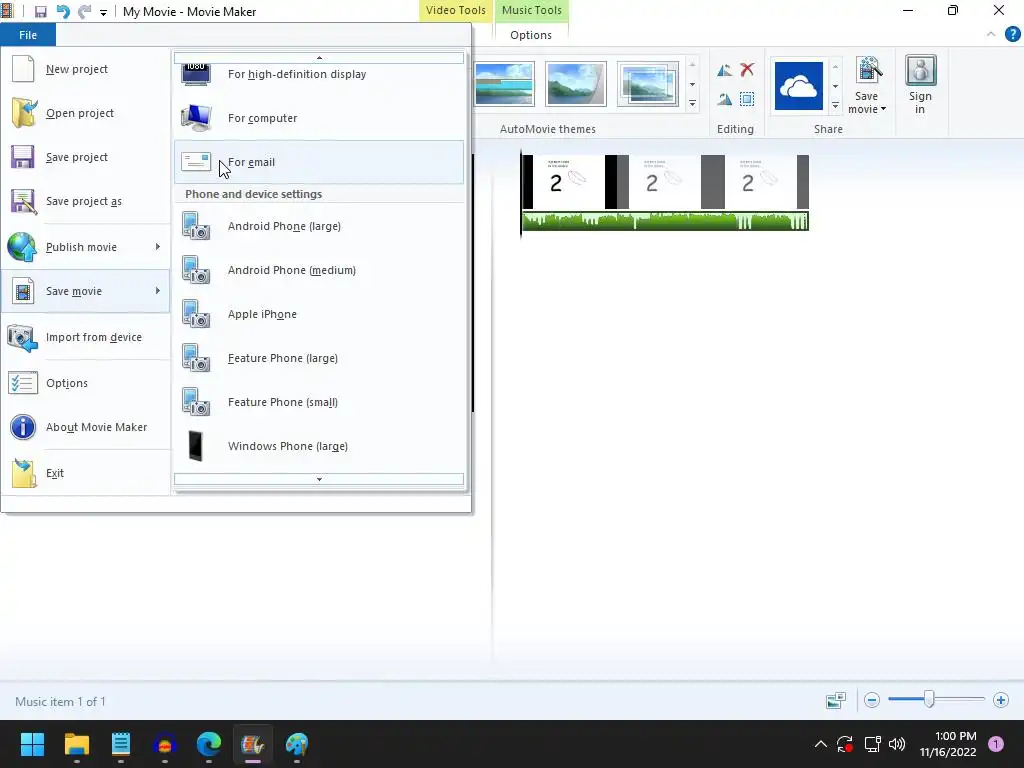Open Movie Maker help question mark
Viewport: 1024px width, 768px height.
[x=1012, y=34]
